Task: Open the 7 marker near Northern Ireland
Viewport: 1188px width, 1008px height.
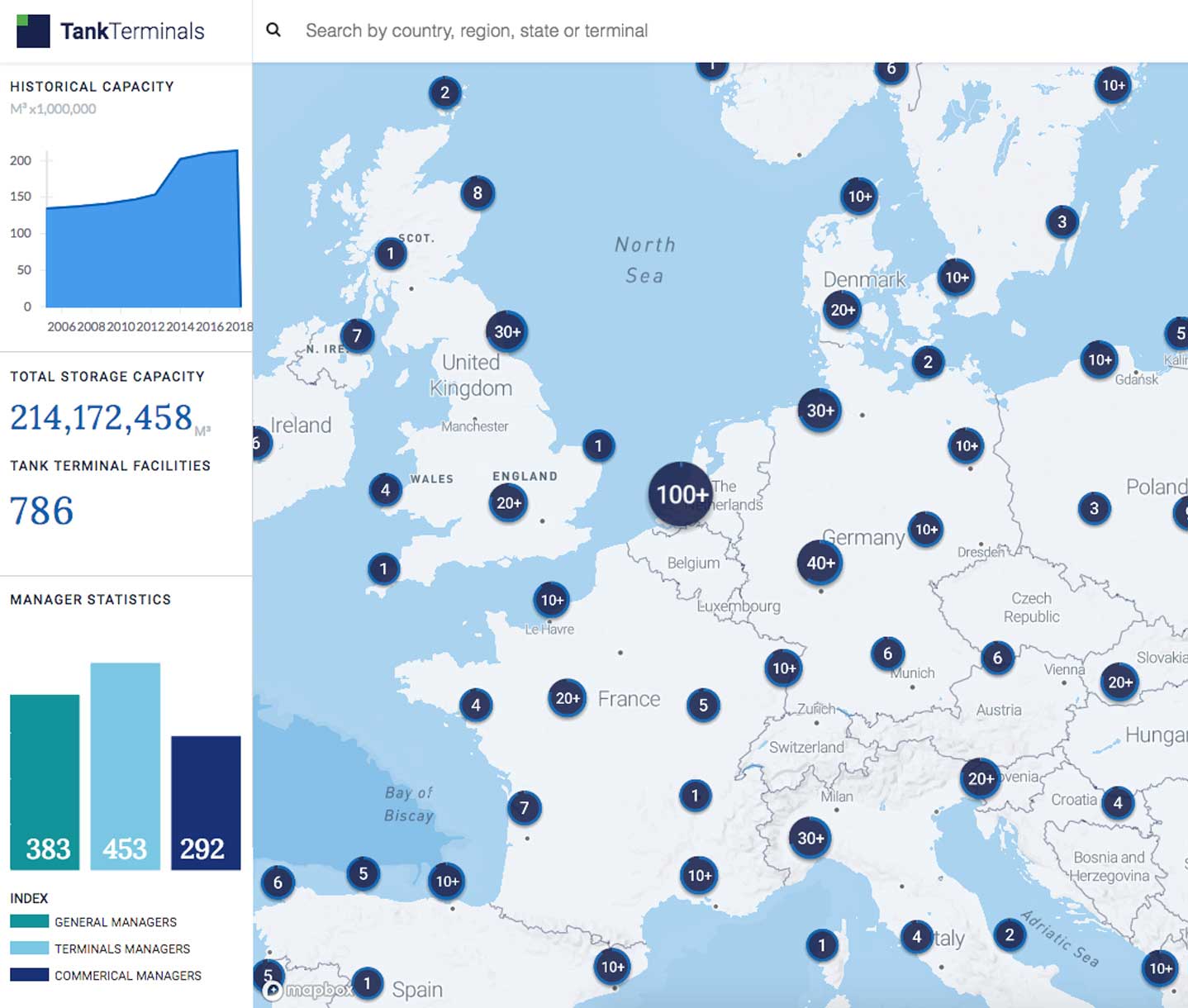Action: [x=357, y=335]
